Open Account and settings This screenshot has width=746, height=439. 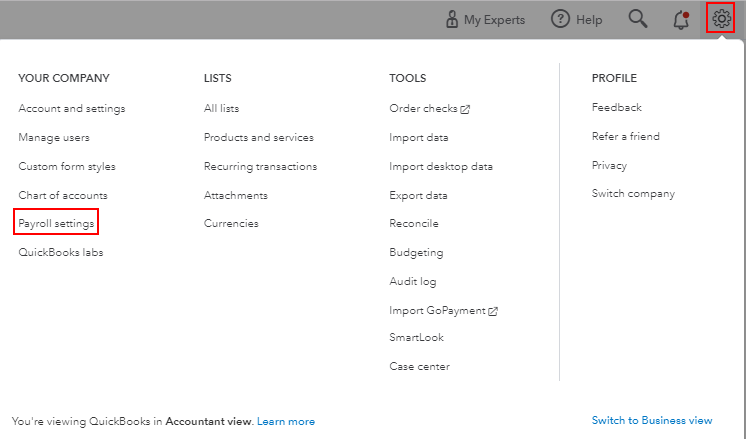(71, 108)
